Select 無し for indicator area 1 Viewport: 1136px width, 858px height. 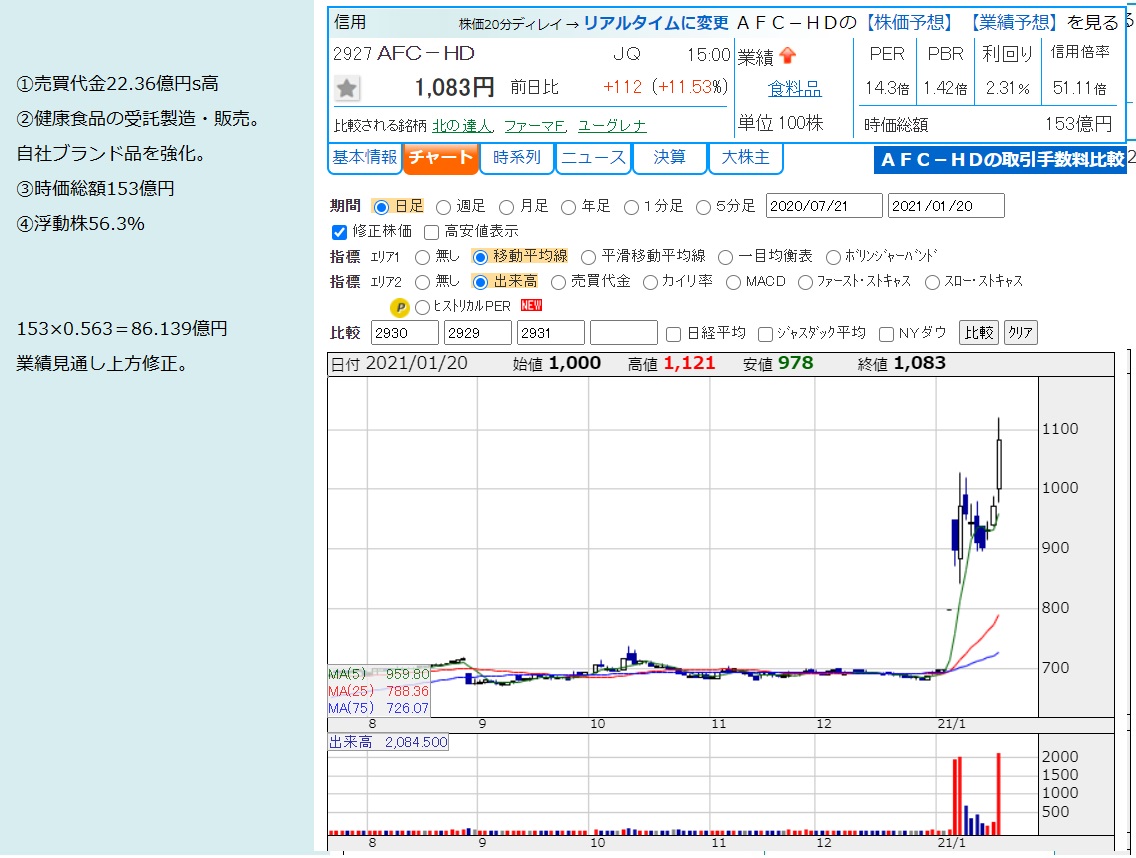pos(422,257)
